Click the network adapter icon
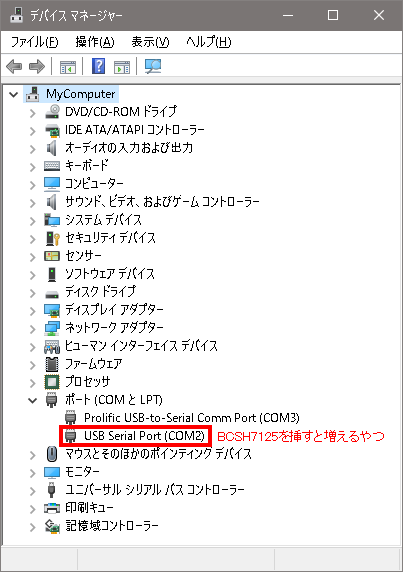The image size is (403, 572). coord(52,328)
